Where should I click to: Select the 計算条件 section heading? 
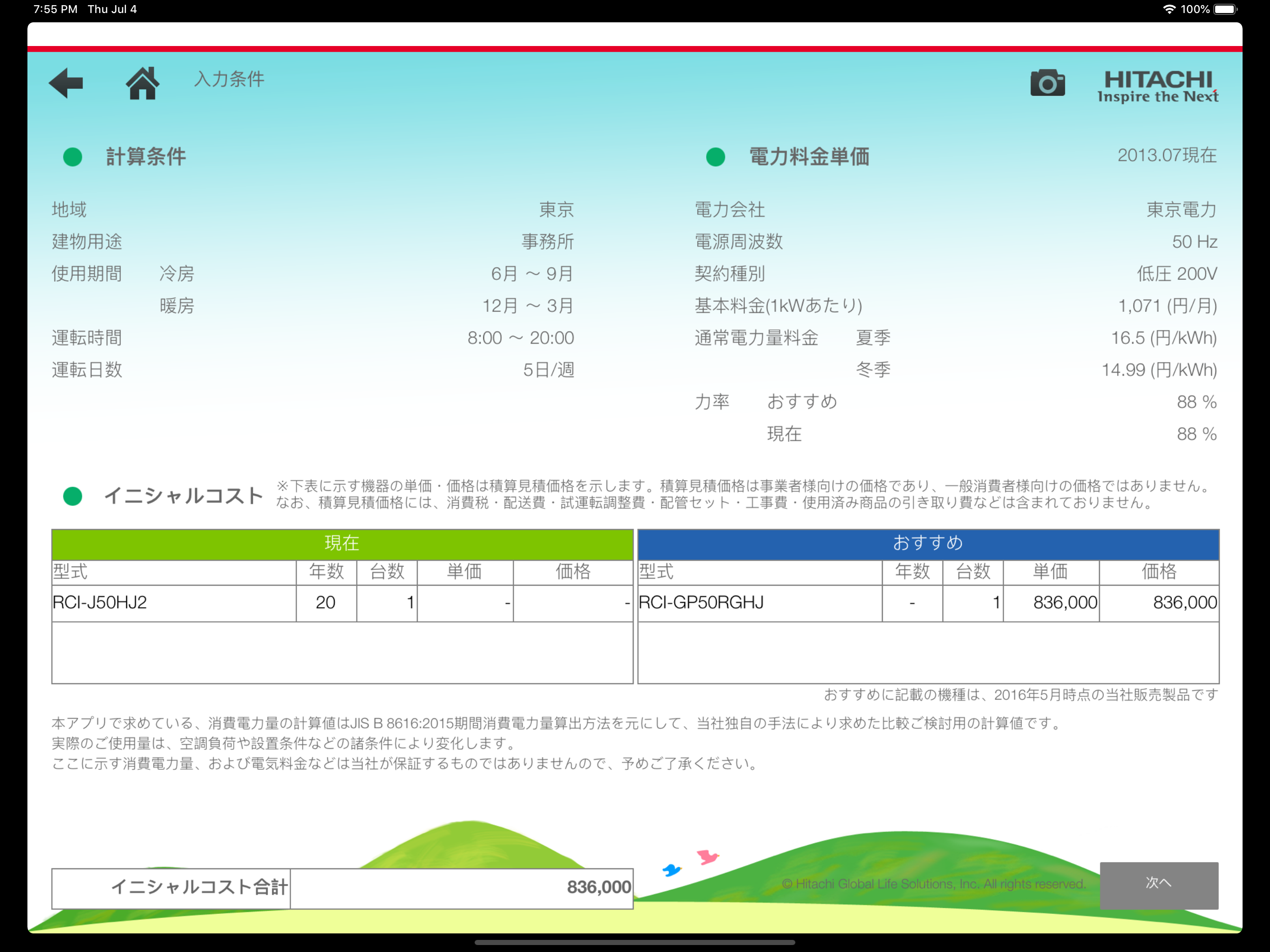click(146, 156)
